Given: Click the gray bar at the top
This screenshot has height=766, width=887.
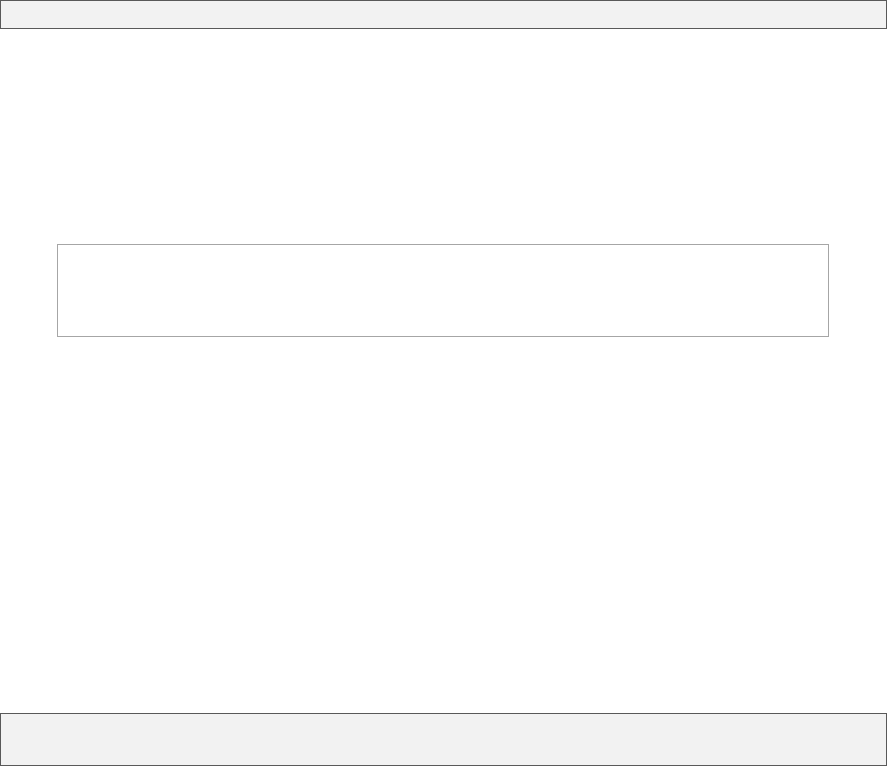Looking at the screenshot, I should pos(443,14).
